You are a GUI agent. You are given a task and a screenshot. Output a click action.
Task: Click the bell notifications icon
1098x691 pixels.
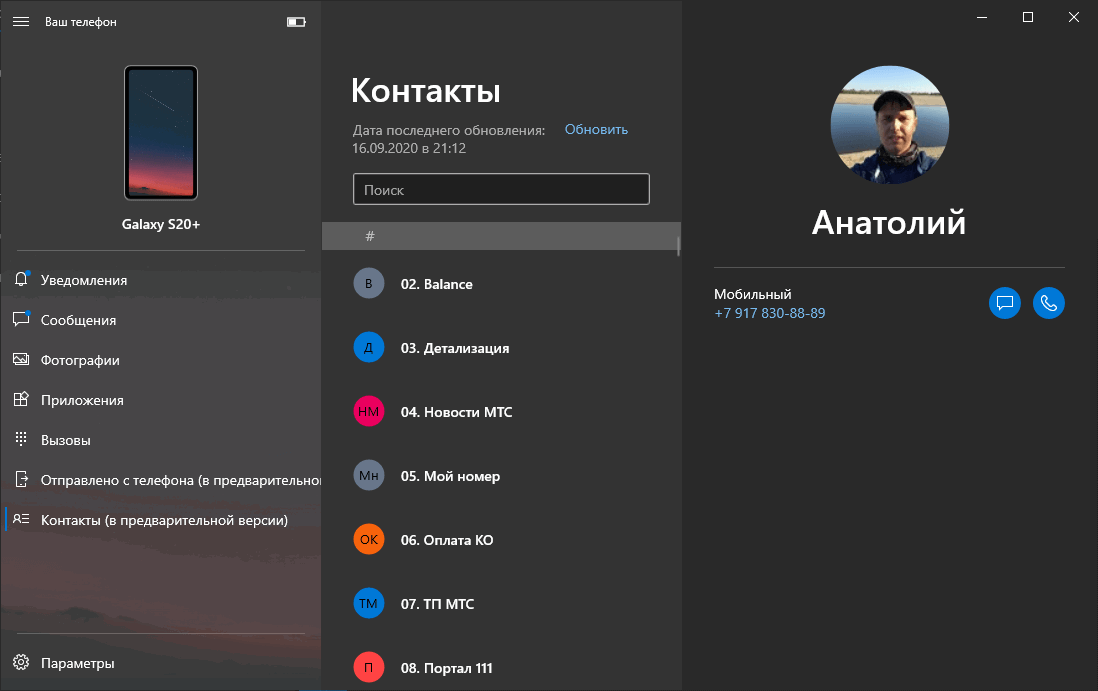click(x=22, y=279)
